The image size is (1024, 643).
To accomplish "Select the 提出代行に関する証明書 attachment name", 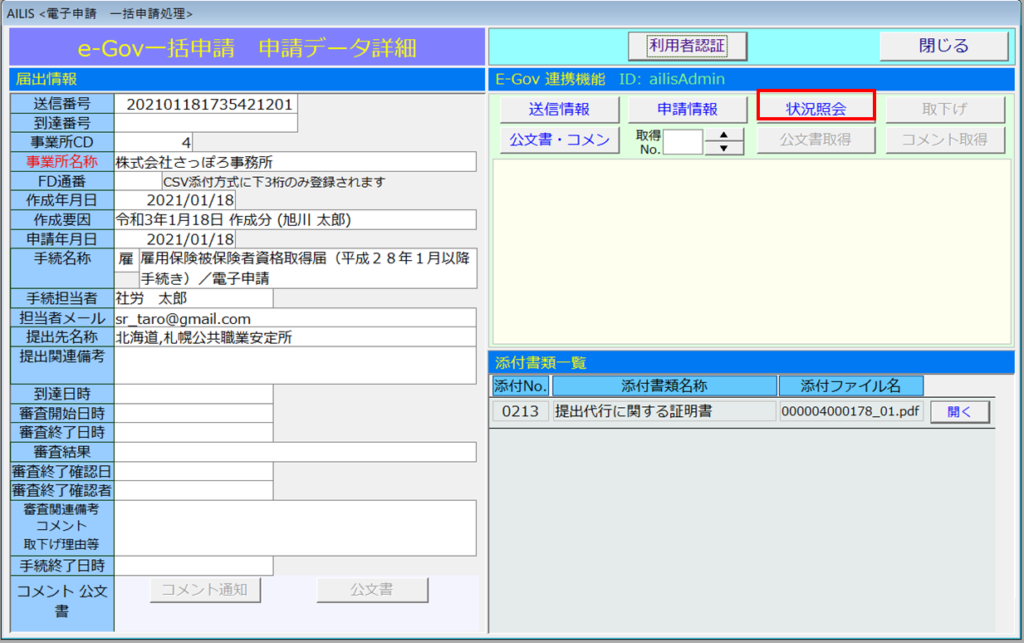I will coord(663,411).
